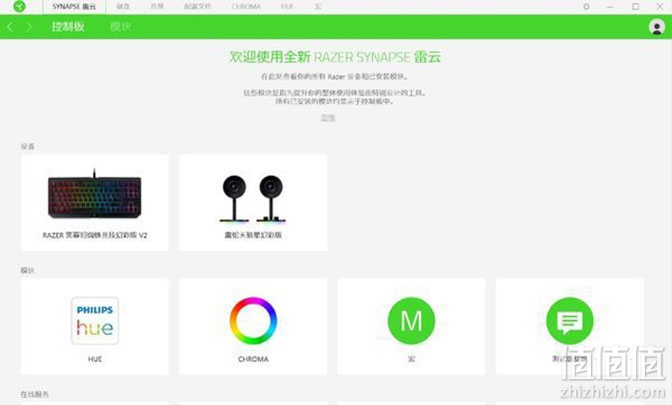Click the Razer logo icon at top left
The height and width of the screenshot is (405, 672).
click(x=19, y=6)
